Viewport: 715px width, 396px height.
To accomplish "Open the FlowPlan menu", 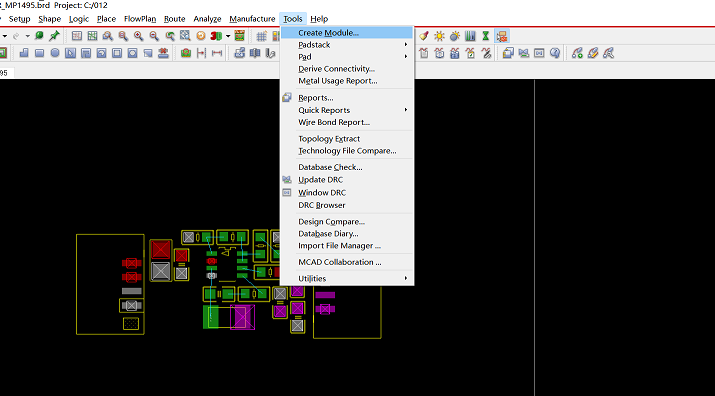I will coord(140,19).
